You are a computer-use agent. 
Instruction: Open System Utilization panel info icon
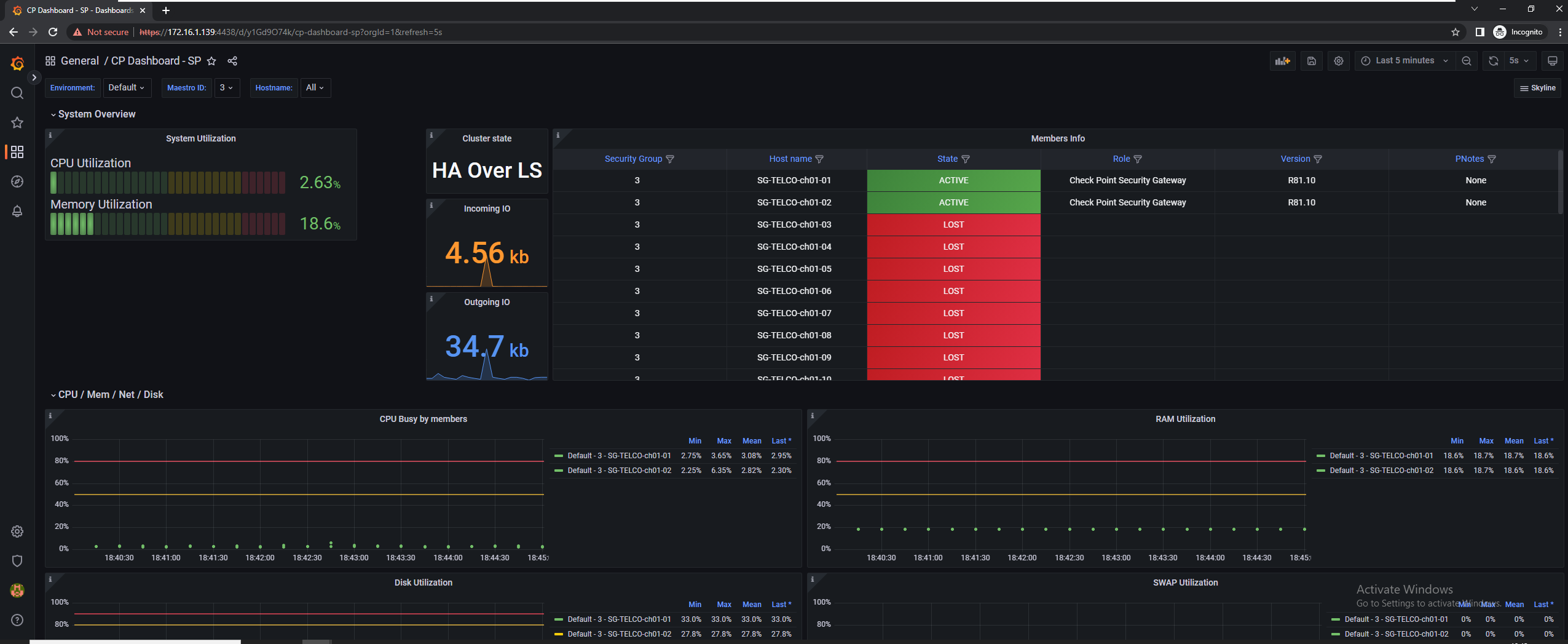tap(50, 135)
